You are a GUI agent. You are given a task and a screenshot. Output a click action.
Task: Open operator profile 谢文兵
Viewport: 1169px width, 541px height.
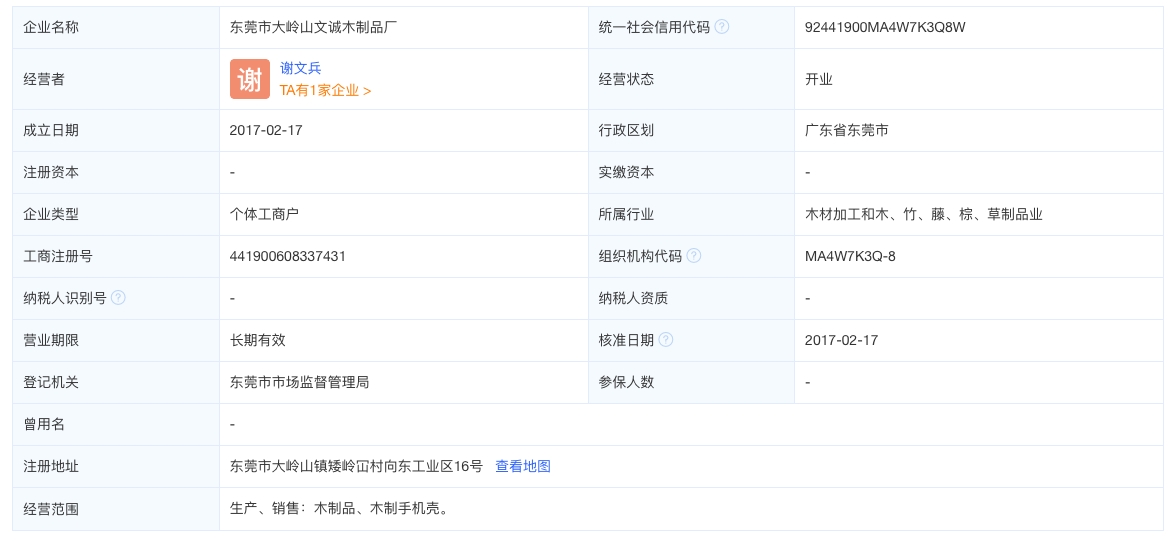click(300, 69)
